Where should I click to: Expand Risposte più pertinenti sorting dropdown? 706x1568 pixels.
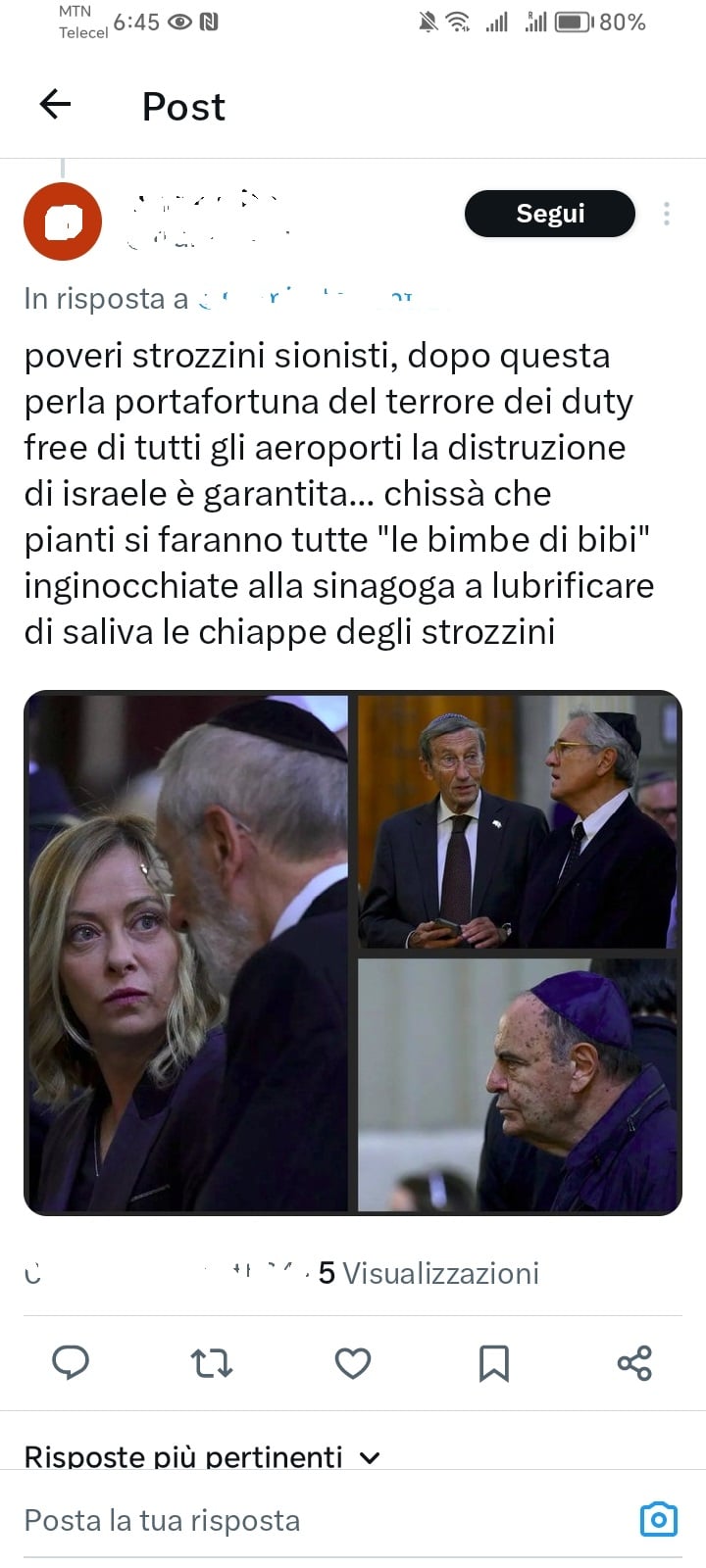pos(202,1456)
